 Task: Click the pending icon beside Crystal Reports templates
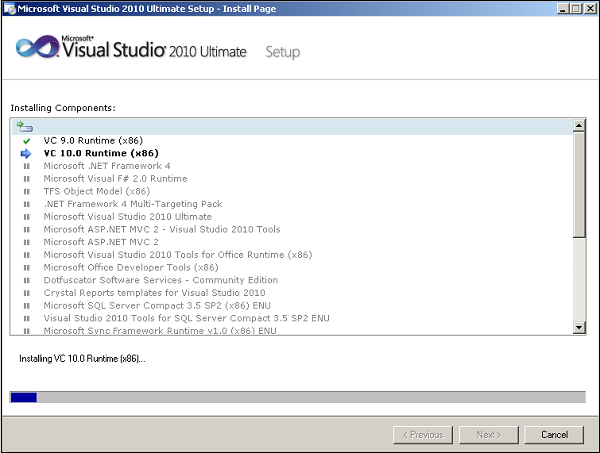tap(26, 293)
